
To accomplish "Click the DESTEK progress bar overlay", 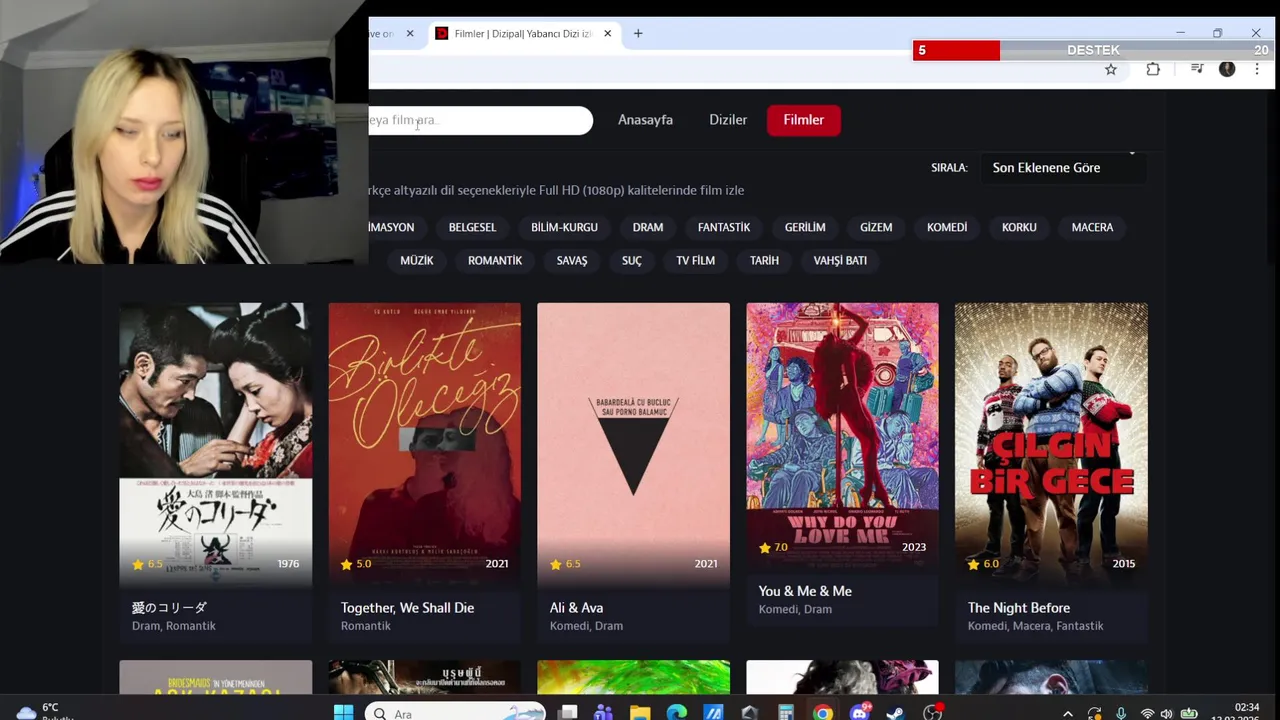I will pos(1093,50).
